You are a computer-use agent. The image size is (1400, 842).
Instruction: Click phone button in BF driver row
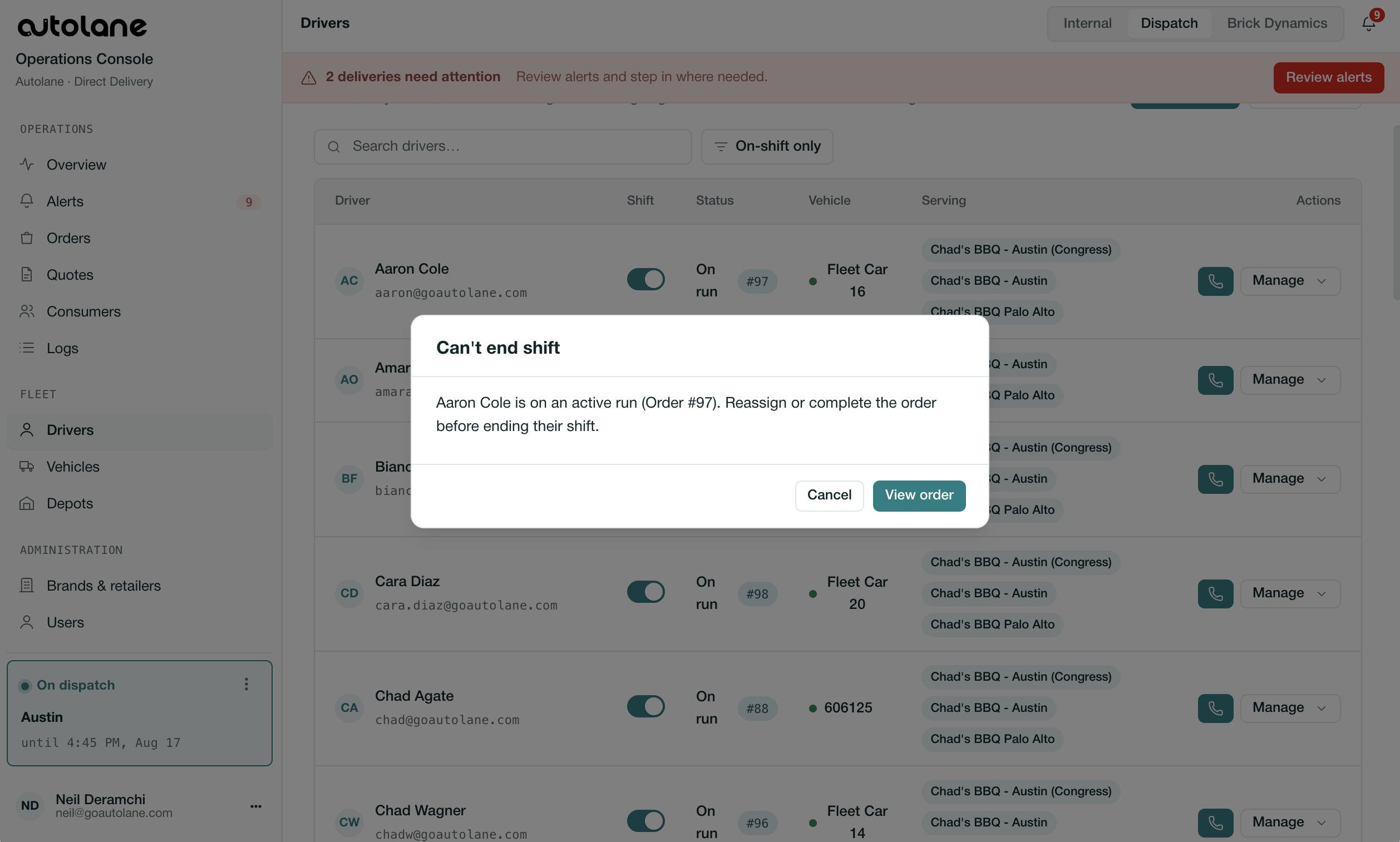[x=1215, y=479]
